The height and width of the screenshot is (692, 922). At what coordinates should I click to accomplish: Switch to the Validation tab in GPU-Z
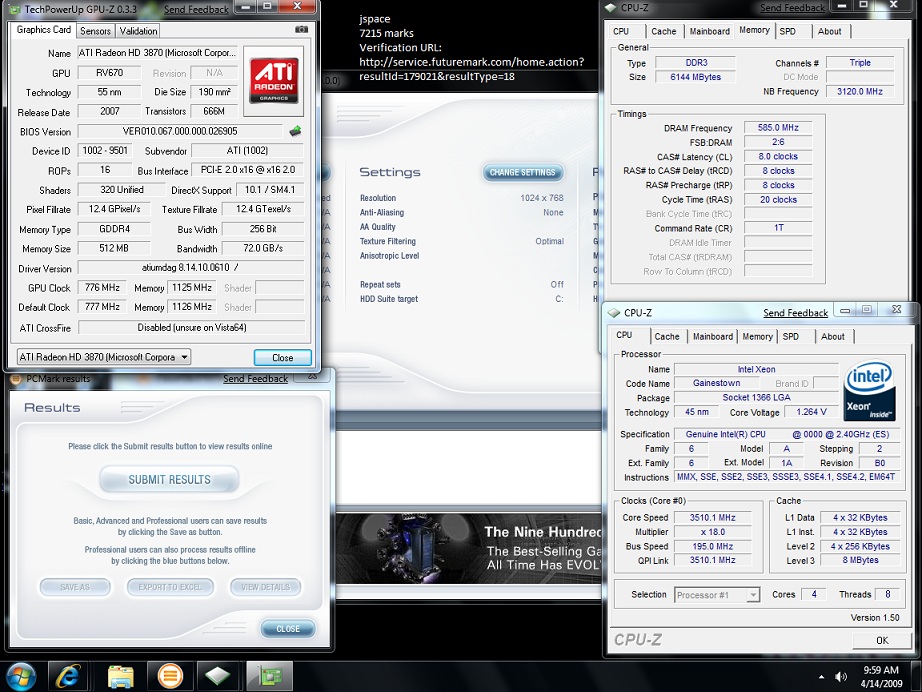138,31
